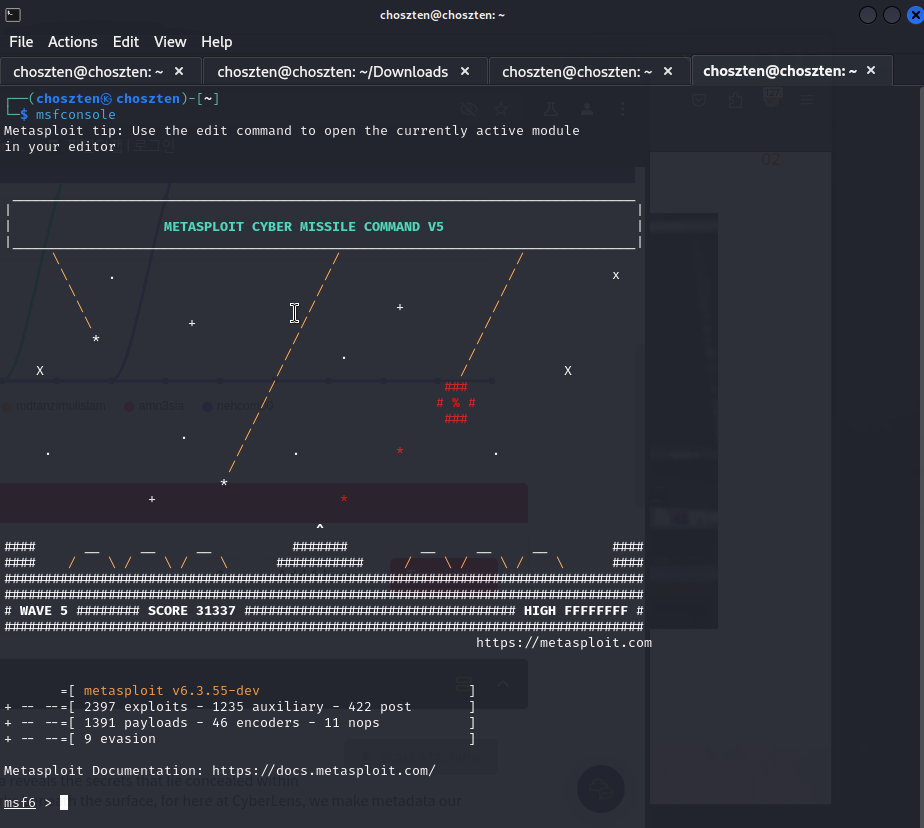Minimize the terminal window
Viewport: 924px width, 828px height.
(x=868, y=15)
